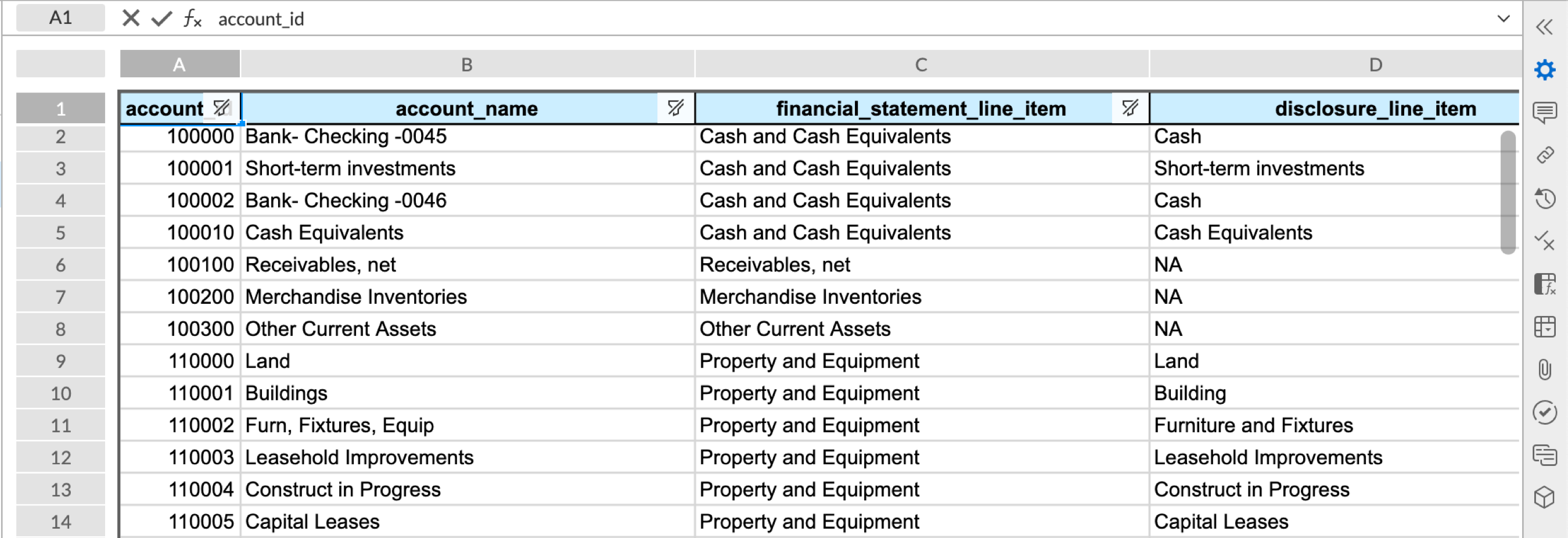Viewport: 1568px width, 538px height.
Task: Open the circled checkmark validation icon
Action: (x=1544, y=413)
